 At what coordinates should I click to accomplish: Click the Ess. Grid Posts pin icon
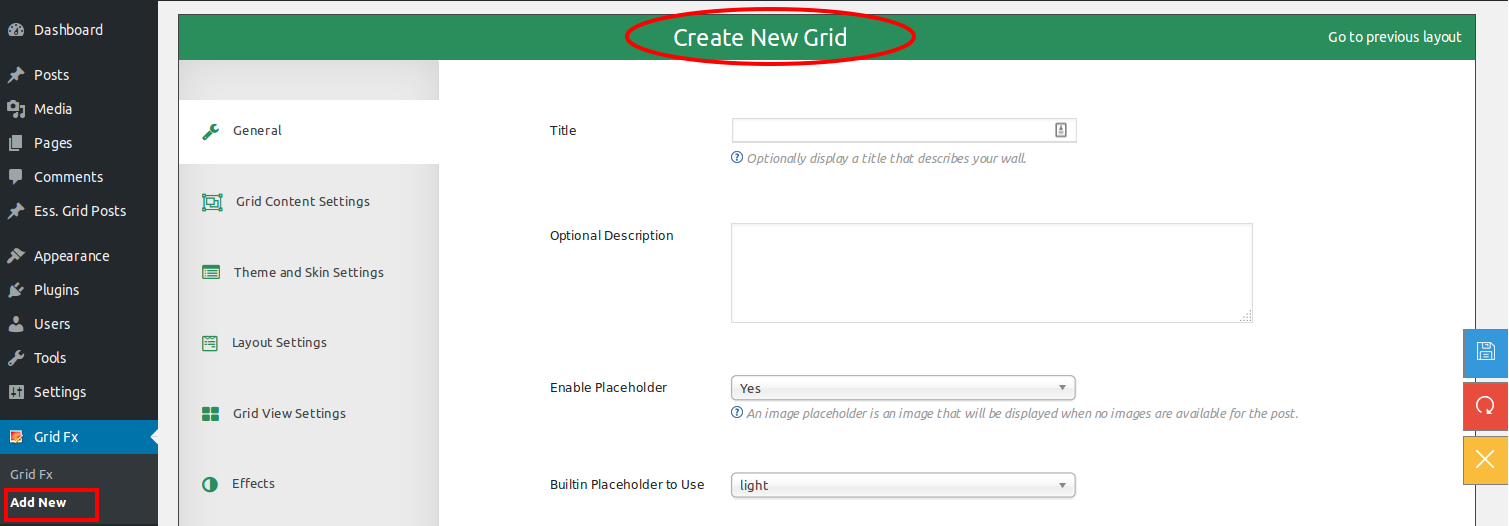point(16,211)
